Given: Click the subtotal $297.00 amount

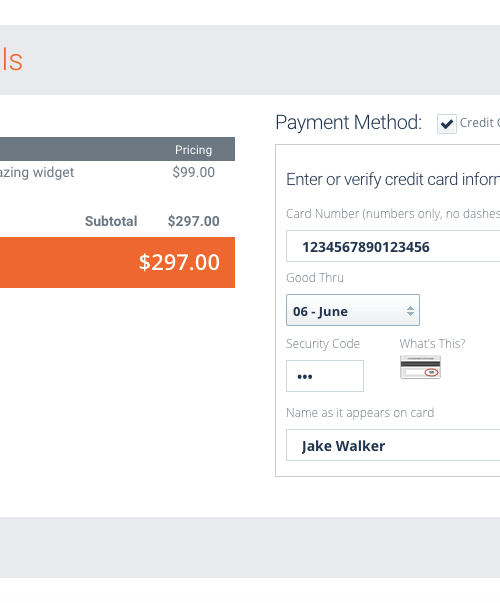Looking at the screenshot, I should tap(193, 221).
